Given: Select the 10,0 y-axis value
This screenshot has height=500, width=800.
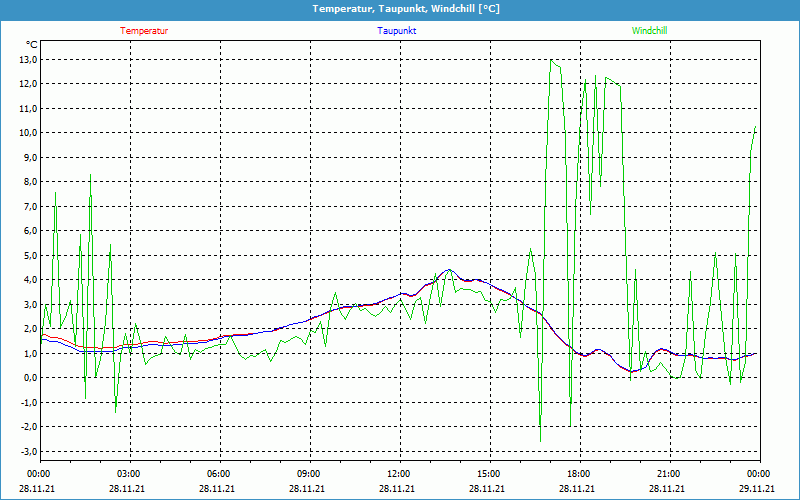Looking at the screenshot, I should [x=26, y=133].
